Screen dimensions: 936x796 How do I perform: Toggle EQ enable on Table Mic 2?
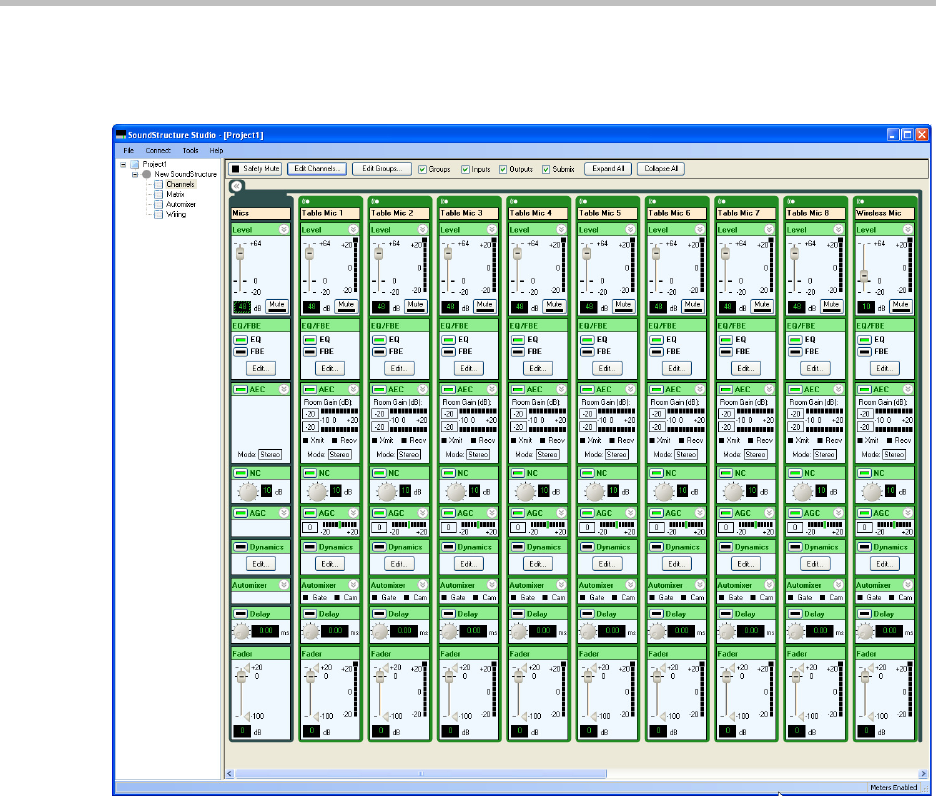tap(379, 340)
